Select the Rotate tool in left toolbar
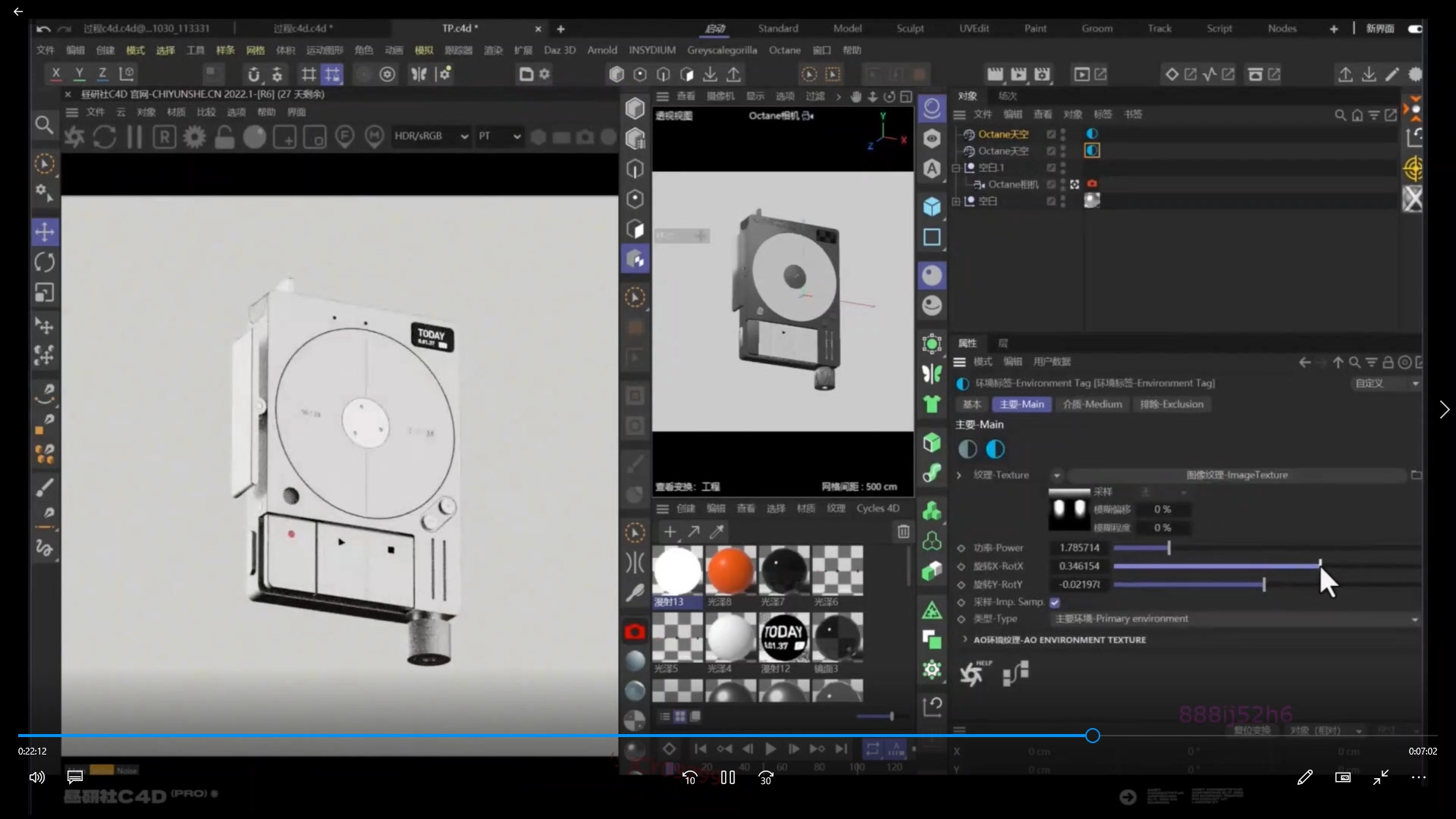The width and height of the screenshot is (1456, 819). coord(45,262)
